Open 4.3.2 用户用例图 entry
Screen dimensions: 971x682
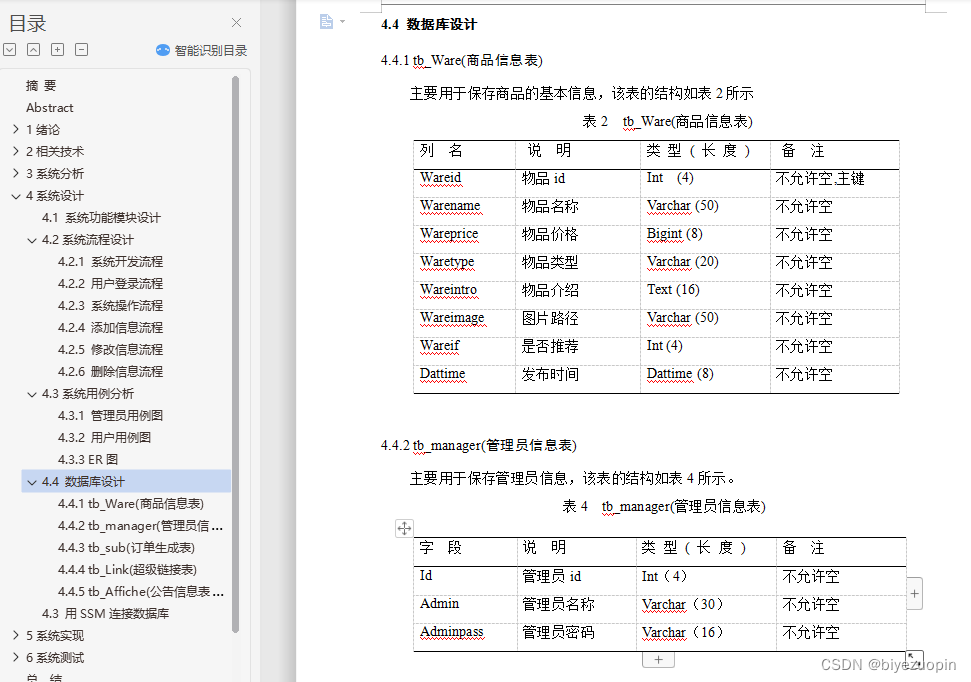pyautogui.click(x=104, y=437)
